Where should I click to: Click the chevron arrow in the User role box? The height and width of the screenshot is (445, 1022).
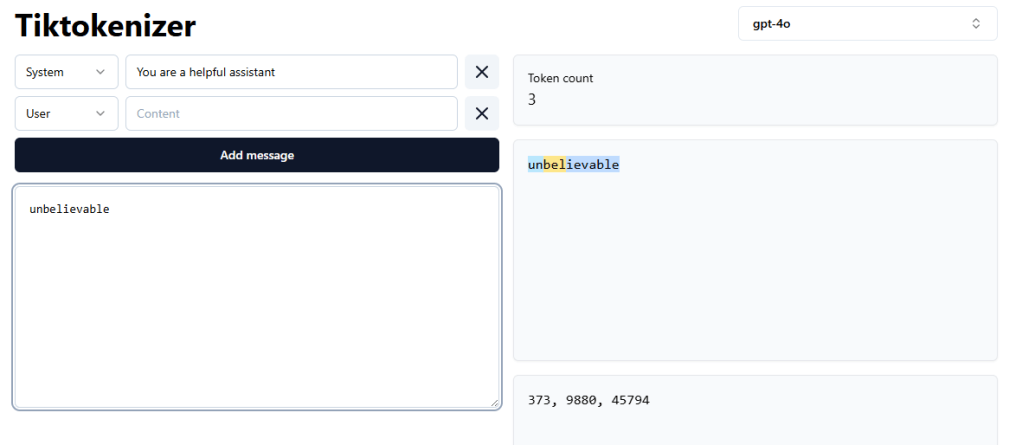[100, 114]
